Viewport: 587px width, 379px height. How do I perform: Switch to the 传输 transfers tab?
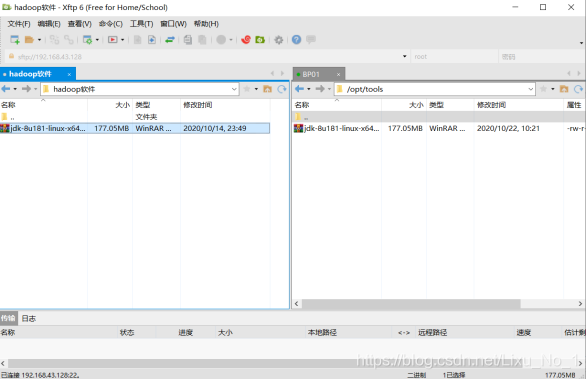point(8,318)
